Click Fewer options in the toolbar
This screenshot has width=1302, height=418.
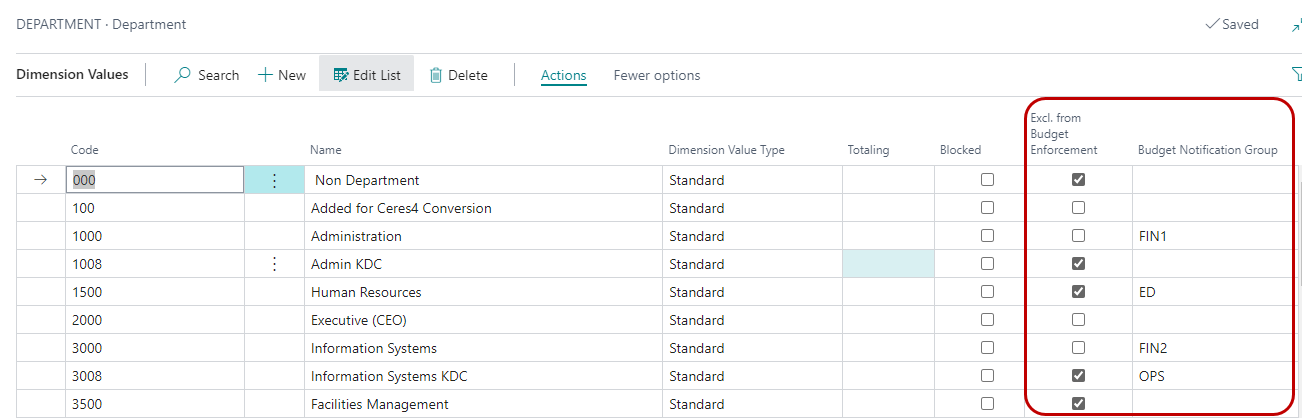pos(656,75)
